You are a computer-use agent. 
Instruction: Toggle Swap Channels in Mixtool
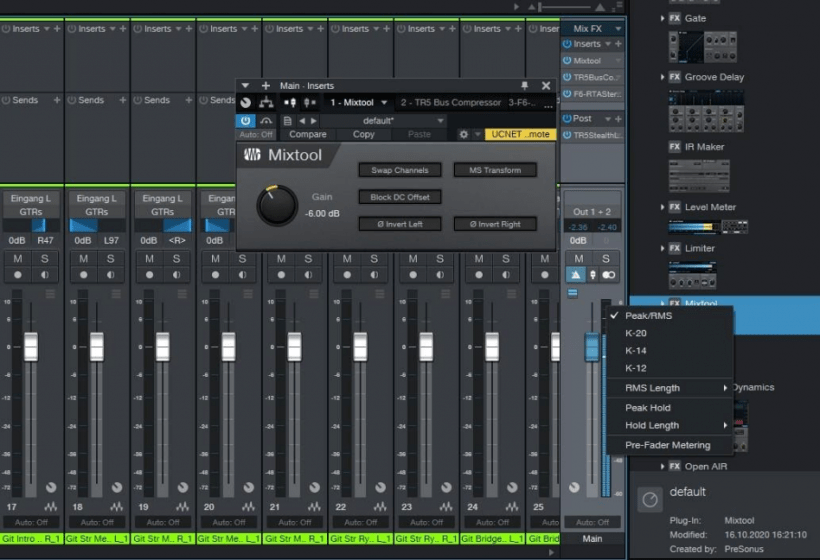[400, 170]
